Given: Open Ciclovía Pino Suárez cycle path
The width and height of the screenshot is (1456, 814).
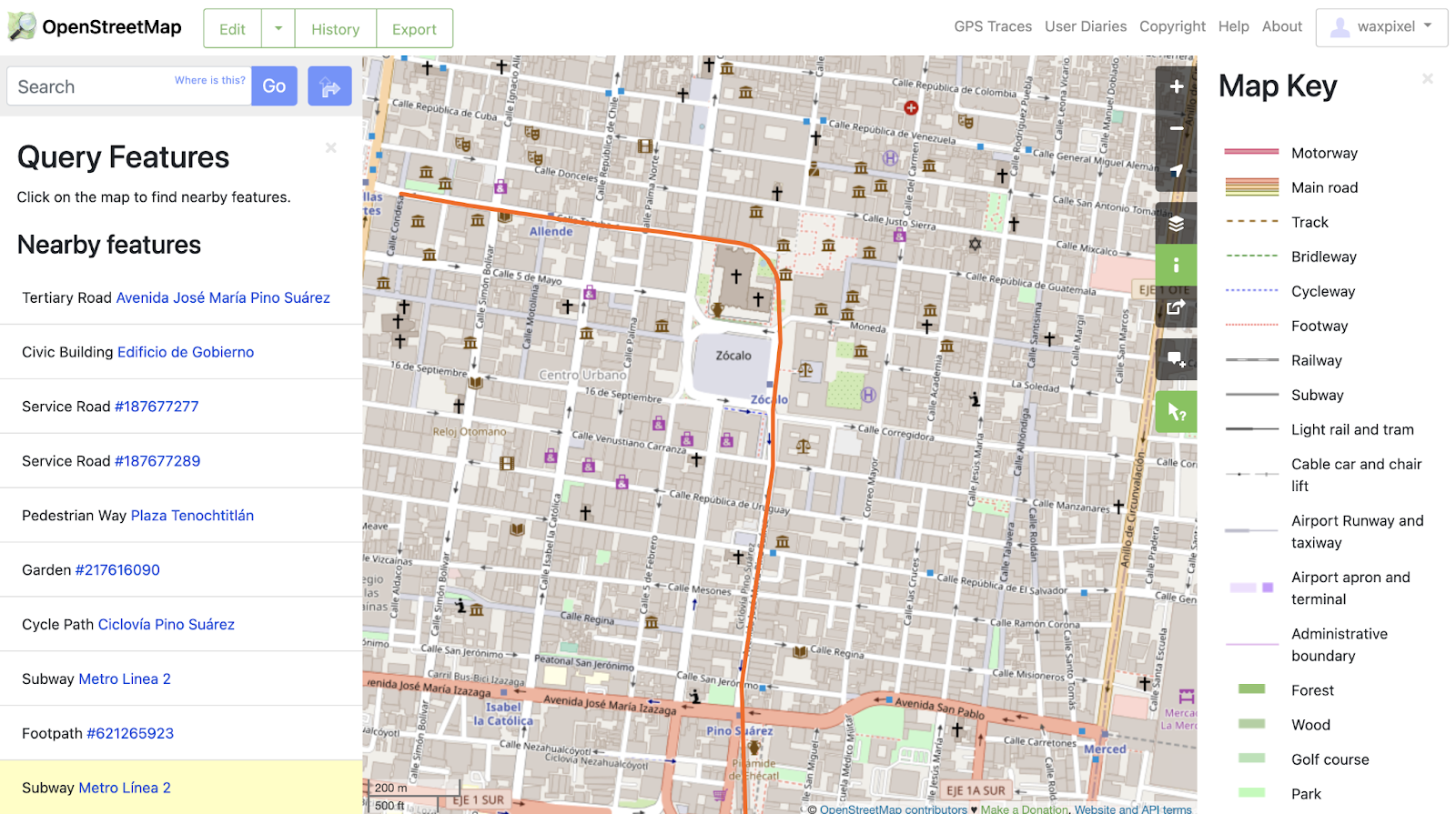Looking at the screenshot, I should (167, 625).
